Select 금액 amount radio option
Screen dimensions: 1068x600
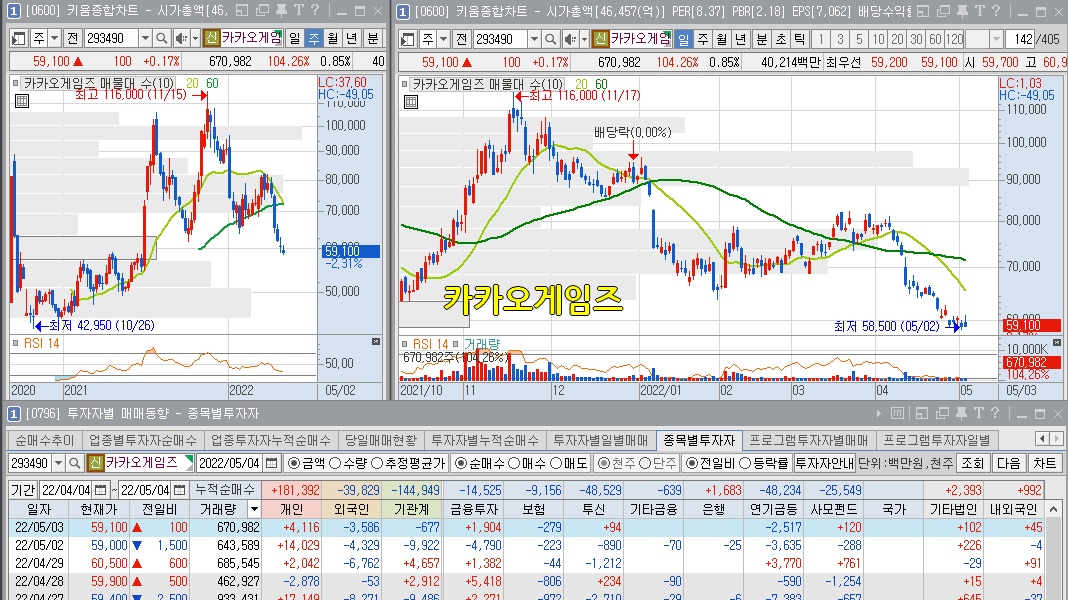pos(294,463)
